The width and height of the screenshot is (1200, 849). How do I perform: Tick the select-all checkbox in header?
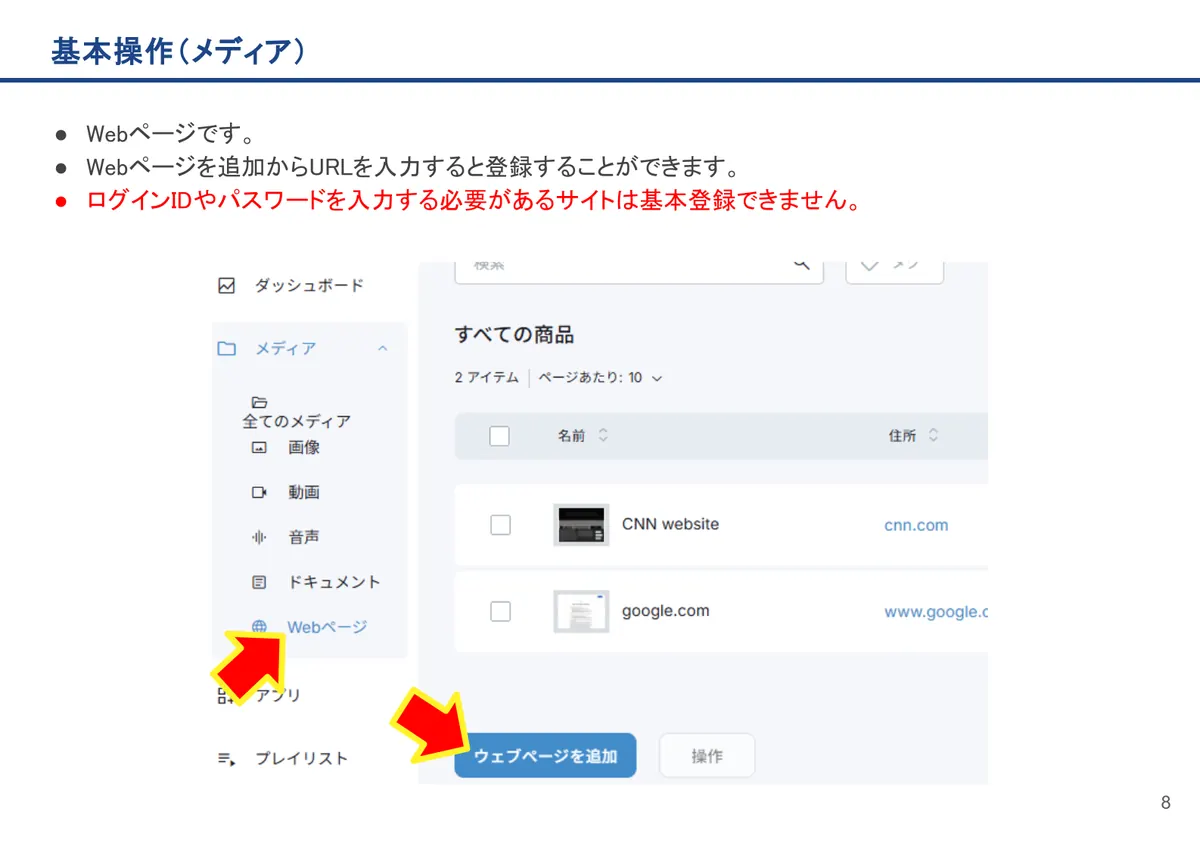[x=499, y=436]
